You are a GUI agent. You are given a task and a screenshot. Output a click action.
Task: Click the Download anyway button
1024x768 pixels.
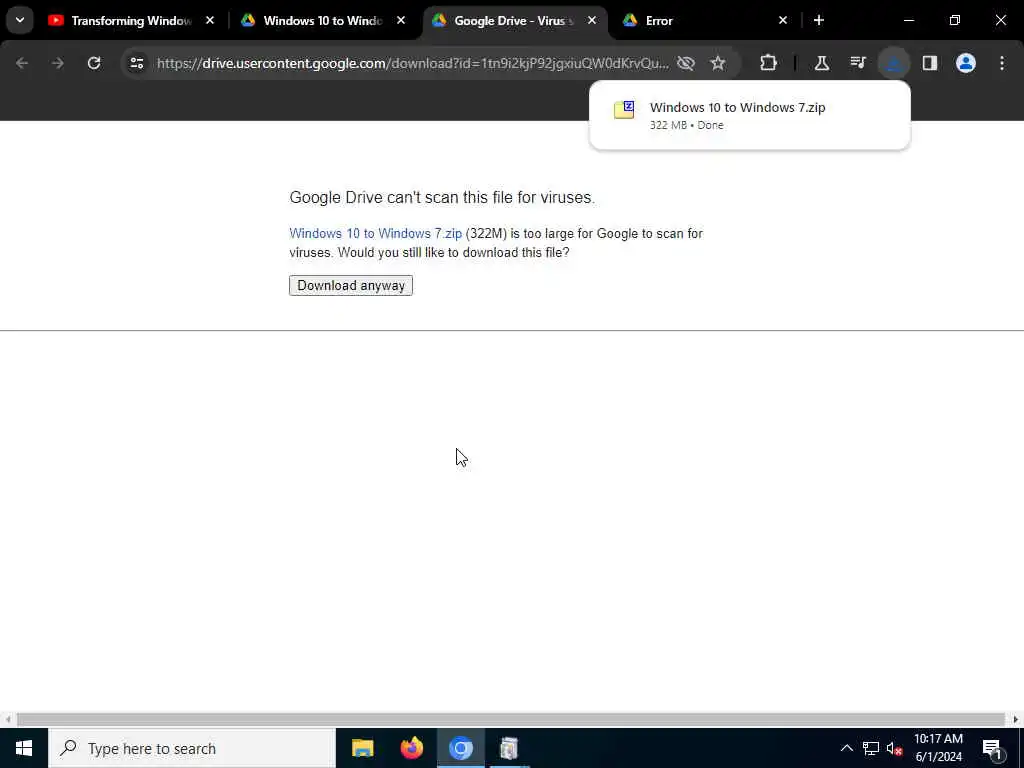click(x=351, y=285)
